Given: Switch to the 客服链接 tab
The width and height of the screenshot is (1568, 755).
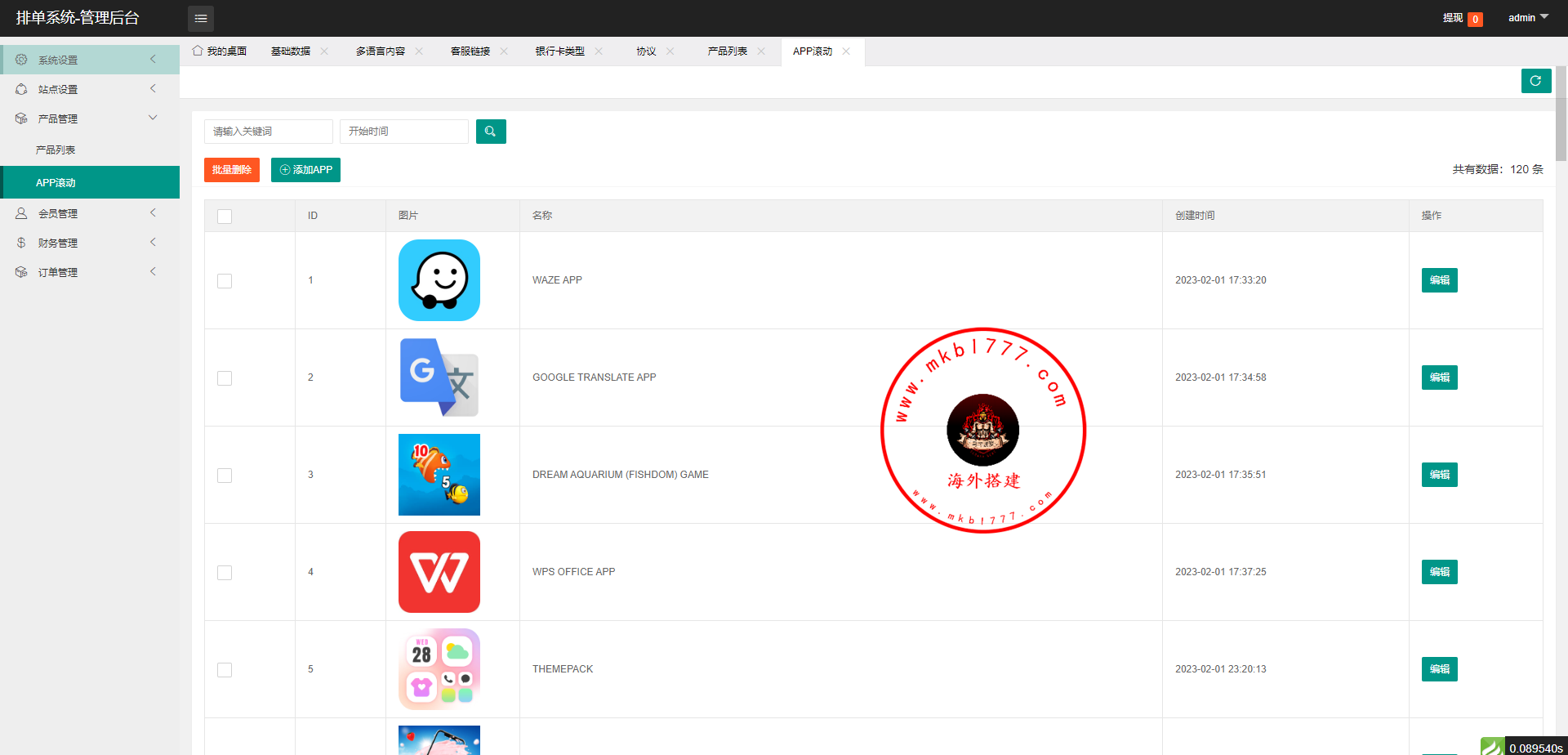Looking at the screenshot, I should 470,51.
